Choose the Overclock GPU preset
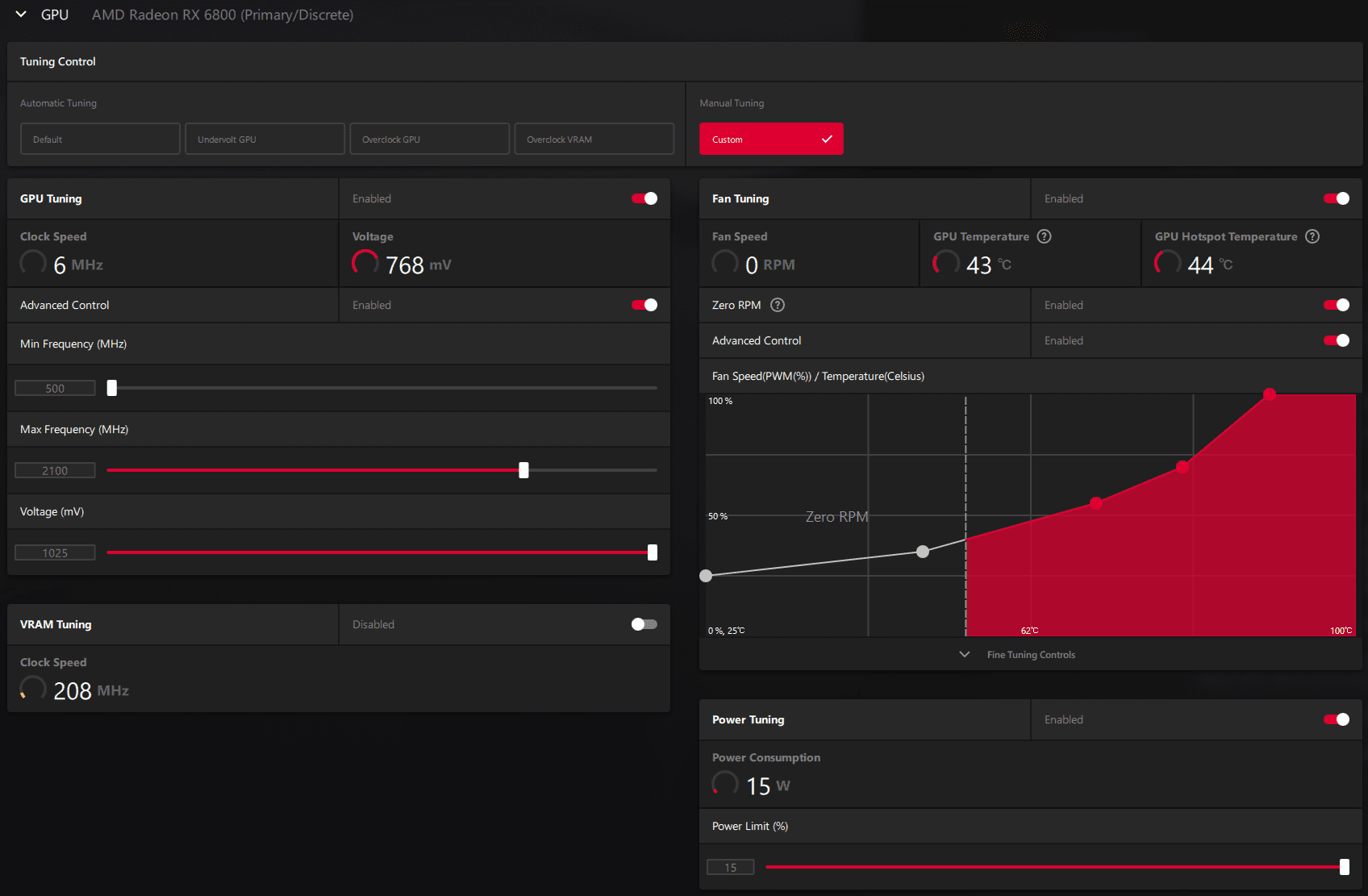 (430, 139)
